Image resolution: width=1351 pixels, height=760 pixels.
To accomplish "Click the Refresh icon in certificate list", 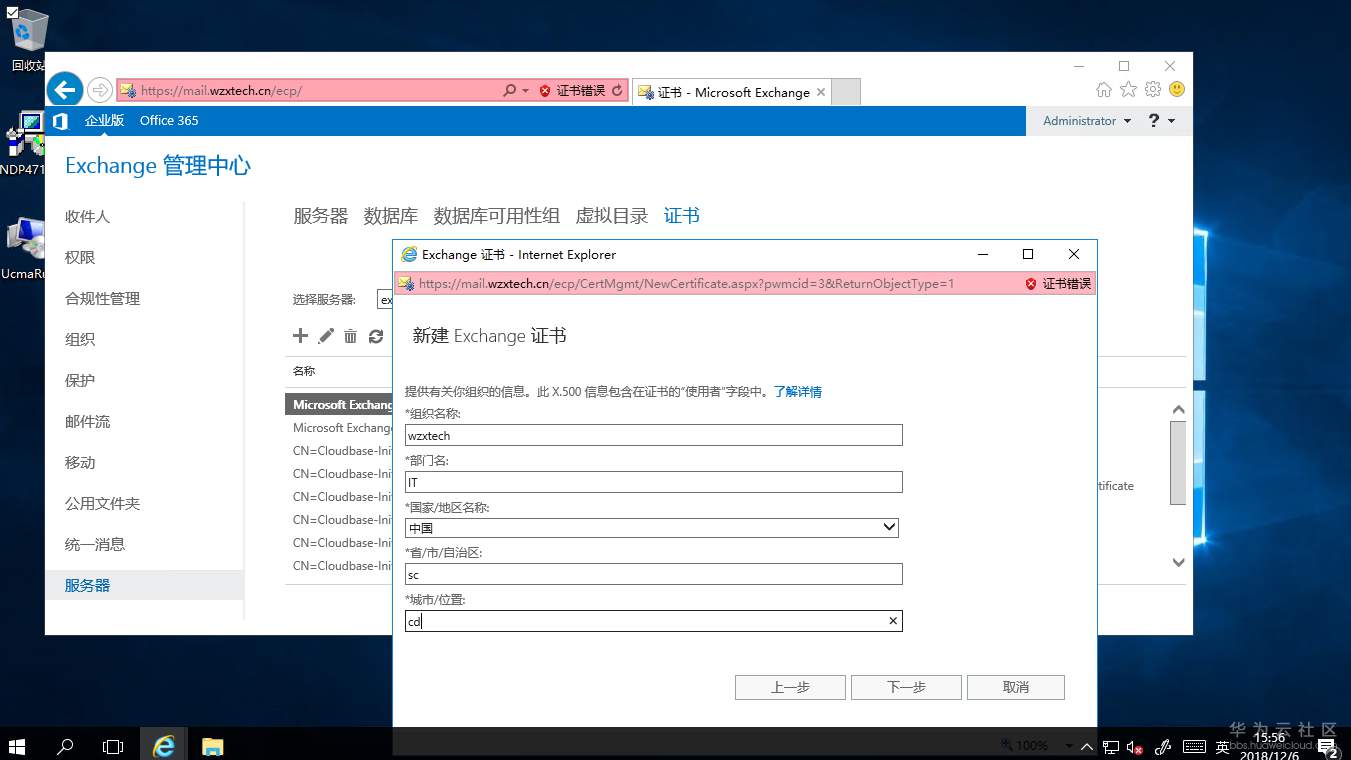I will click(375, 336).
